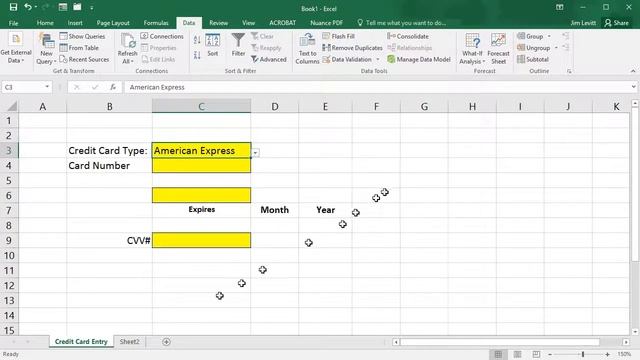This screenshot has height=360, width=640.
Task: Sort Z to A descending
Action: point(197,55)
